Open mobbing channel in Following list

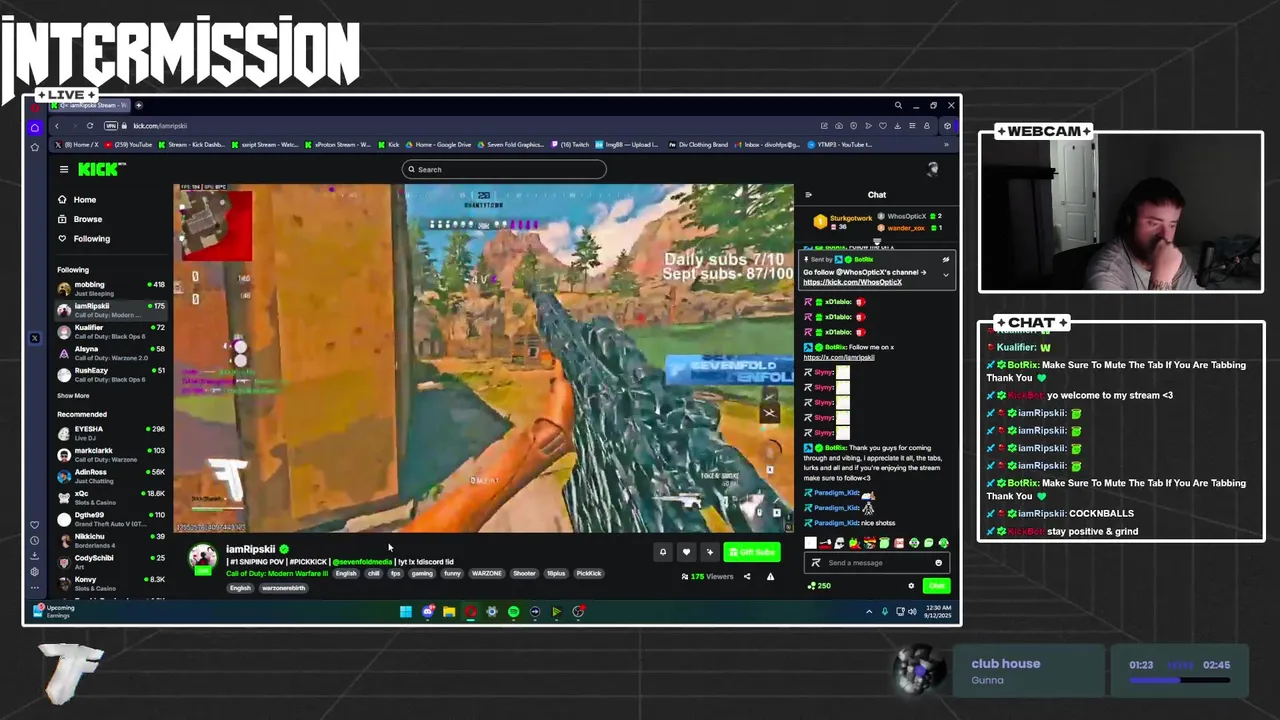[x=110, y=288]
